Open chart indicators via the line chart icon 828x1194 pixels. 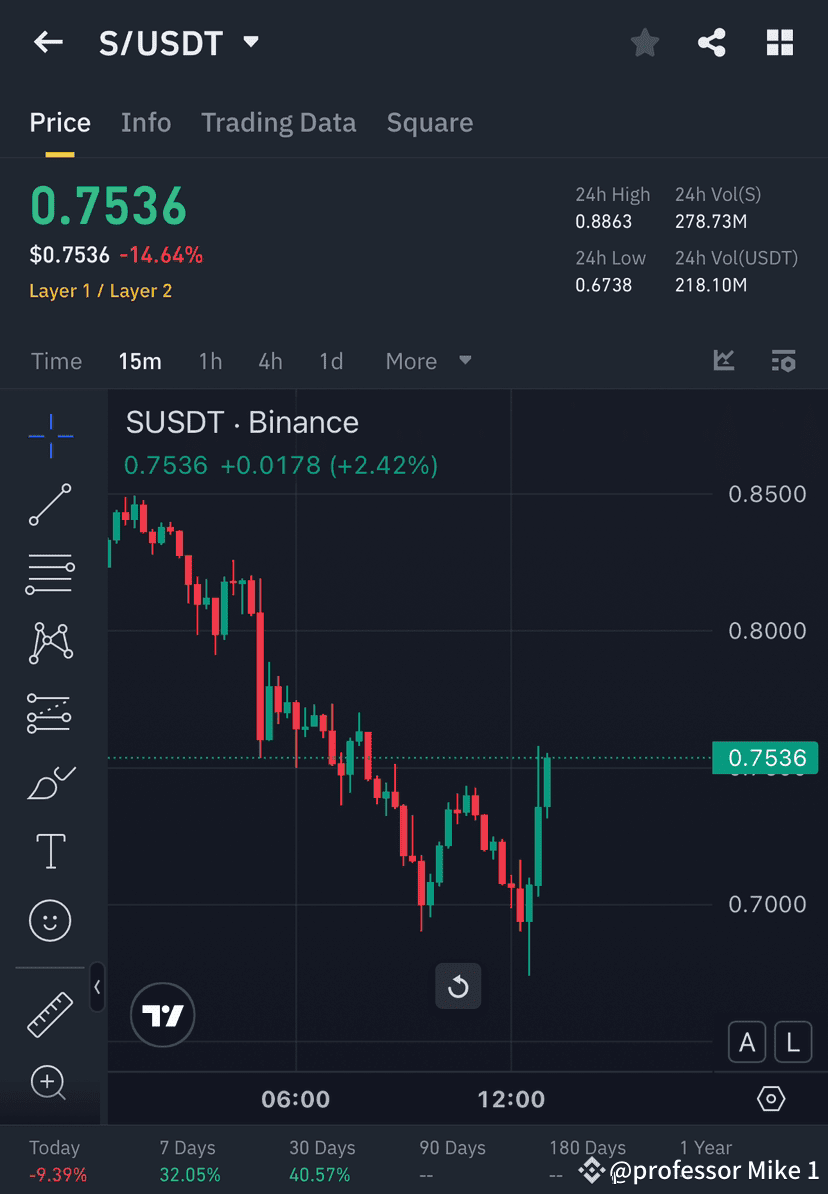(x=723, y=361)
